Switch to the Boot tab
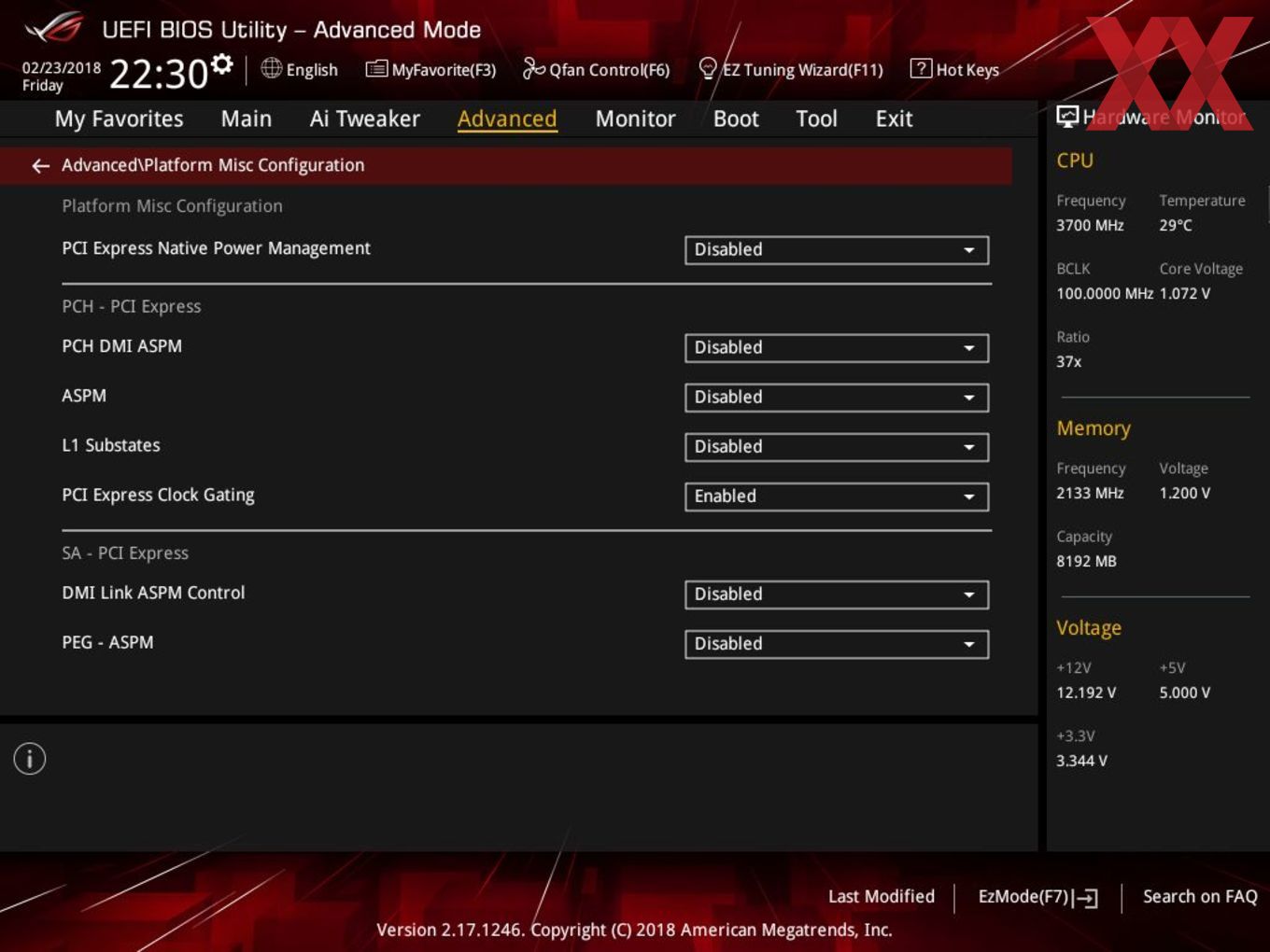This screenshot has width=1270, height=952. tap(736, 119)
